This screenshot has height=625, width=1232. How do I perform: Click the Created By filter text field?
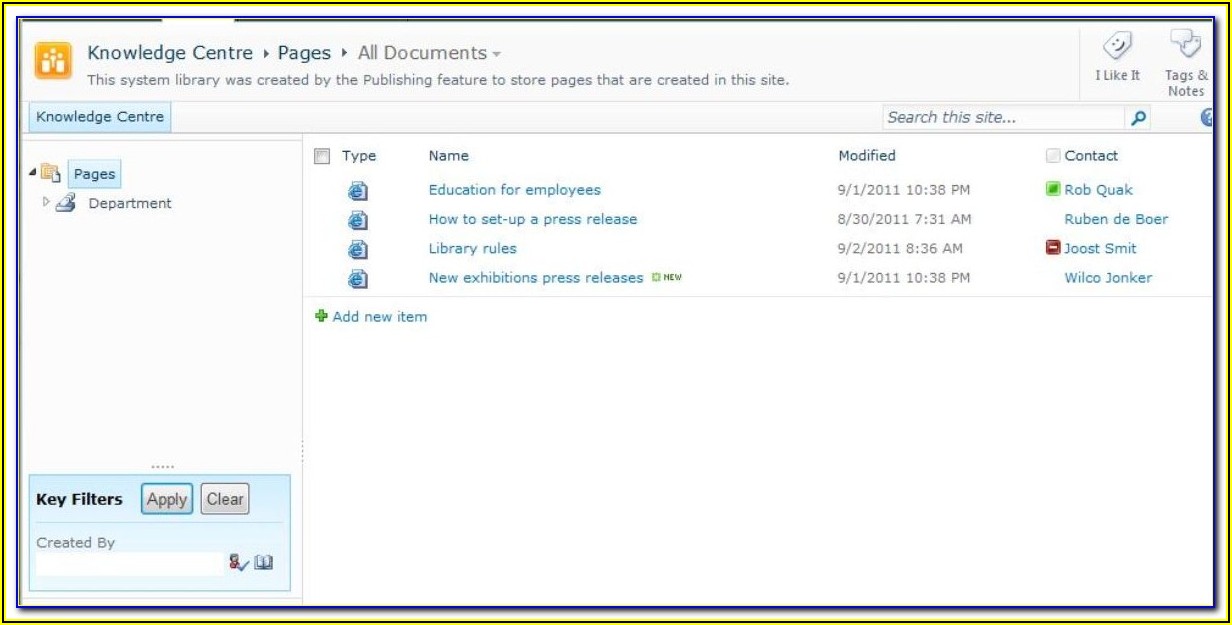(130, 564)
